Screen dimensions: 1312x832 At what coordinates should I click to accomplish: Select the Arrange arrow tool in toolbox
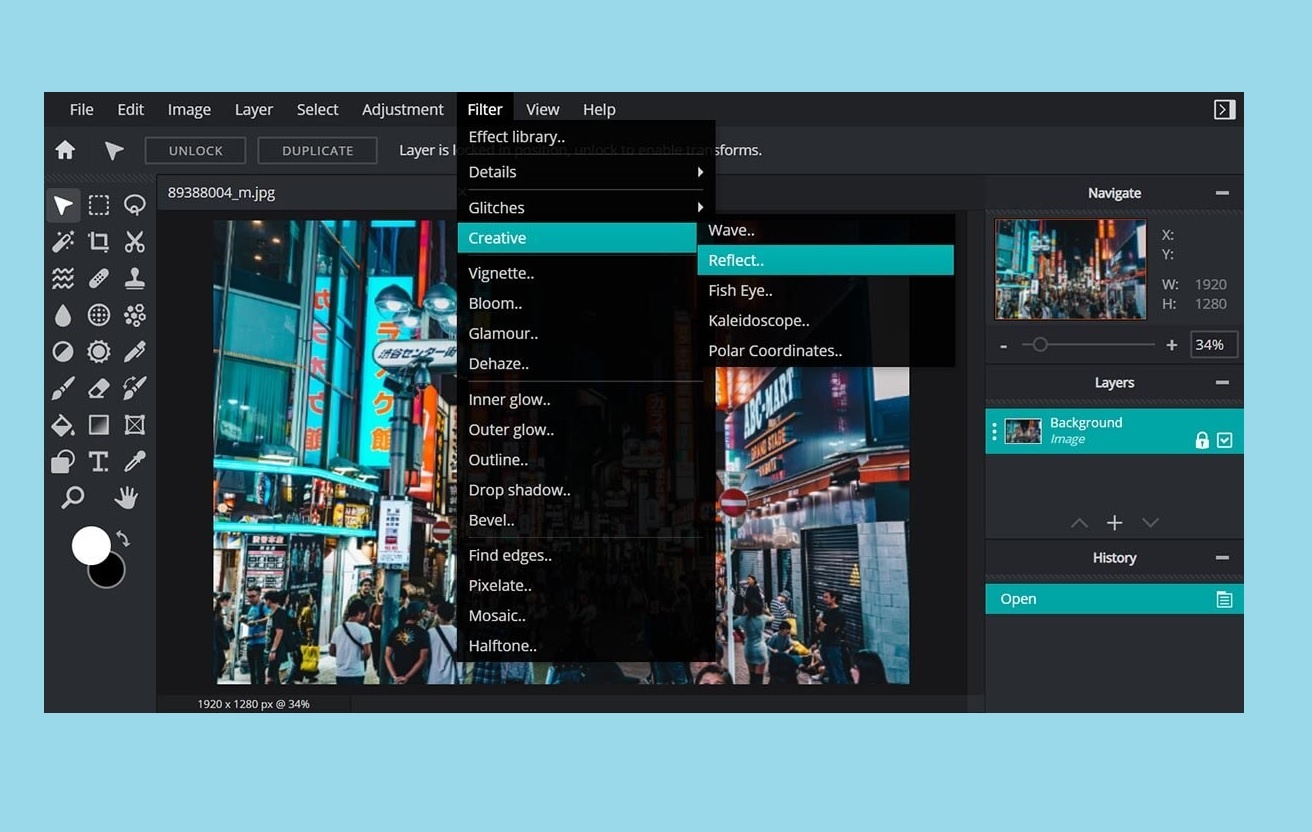coord(63,206)
